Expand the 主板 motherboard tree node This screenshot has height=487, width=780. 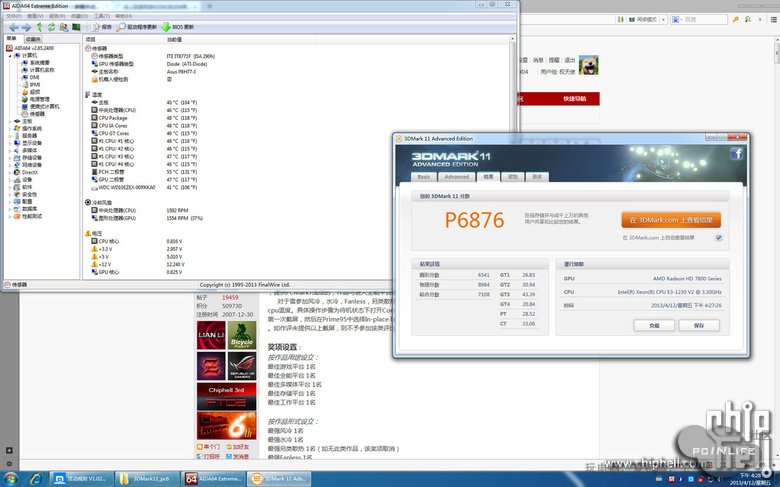10,121
